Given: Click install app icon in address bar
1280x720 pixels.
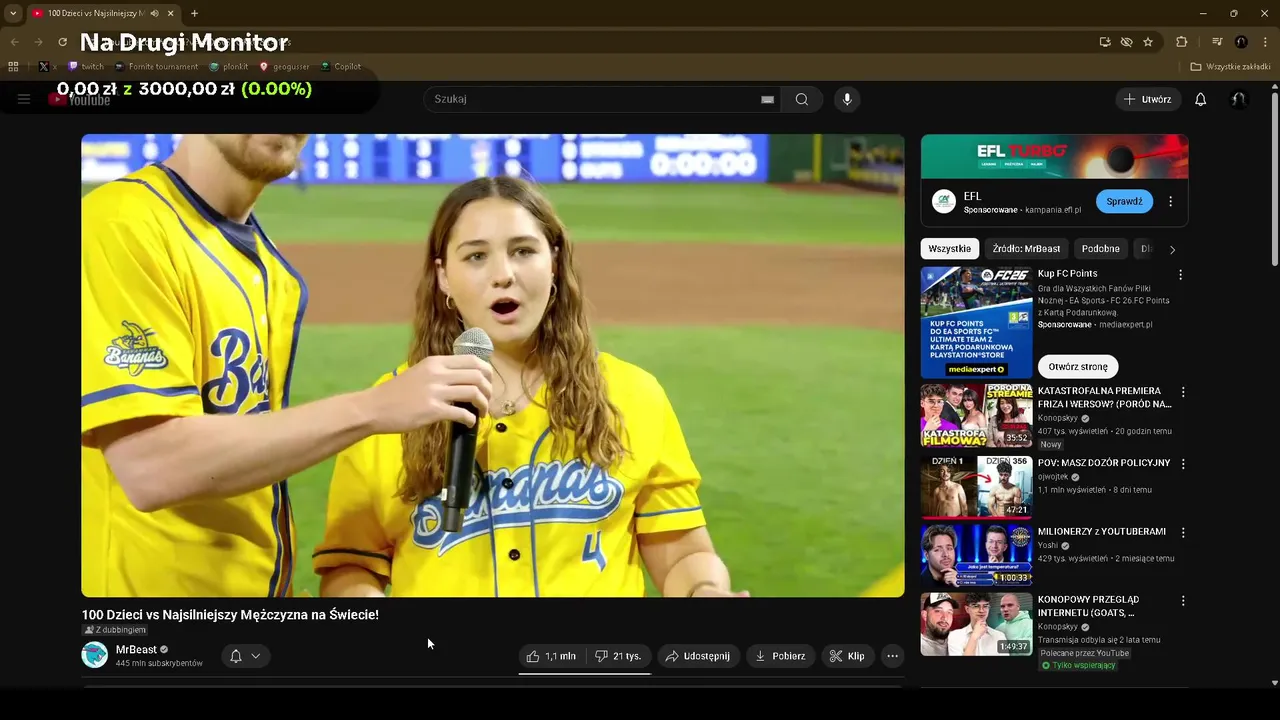Looking at the screenshot, I should (1105, 42).
